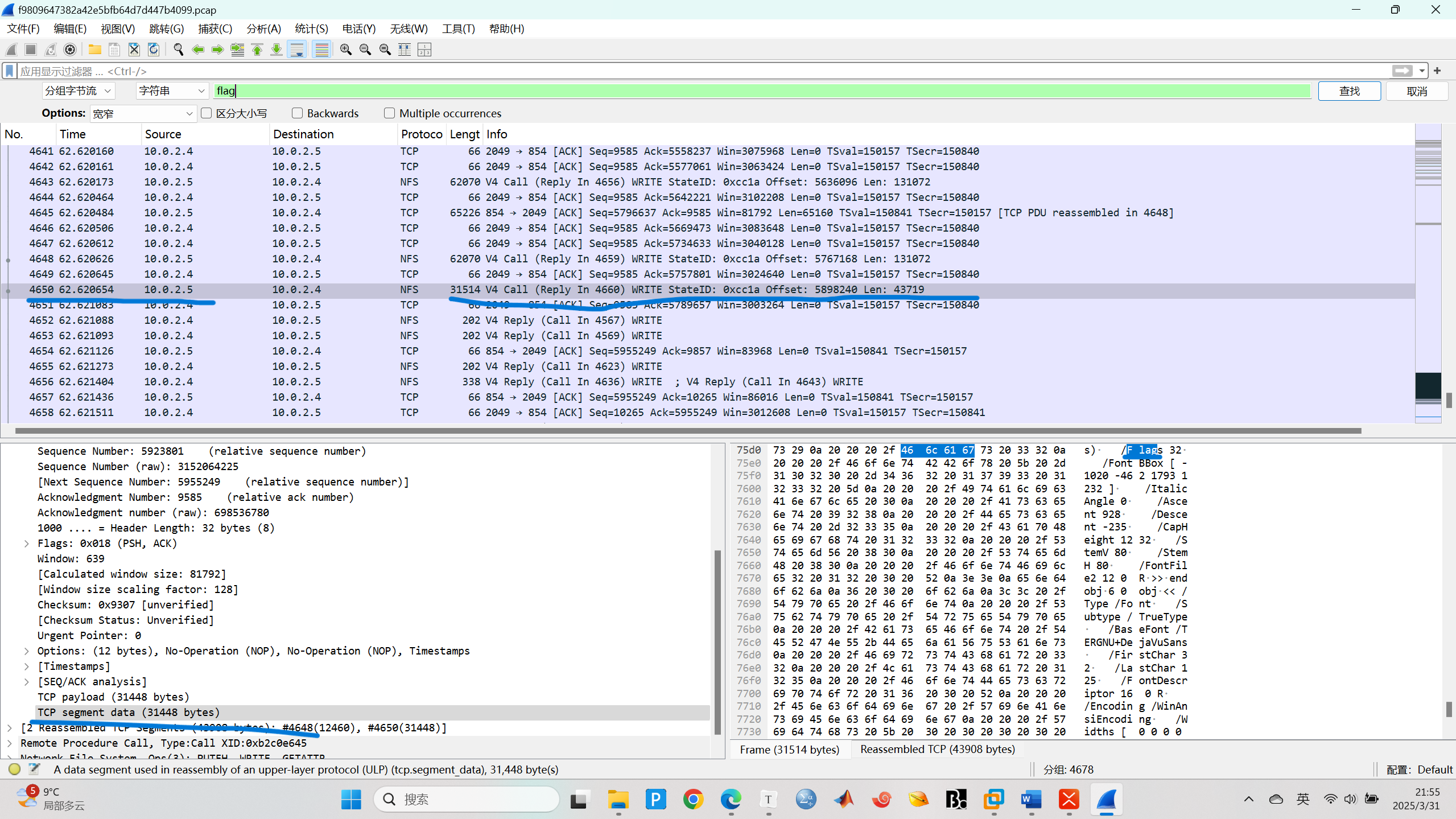
Task: Enable Multiple occurrences checkbox
Action: point(389,113)
